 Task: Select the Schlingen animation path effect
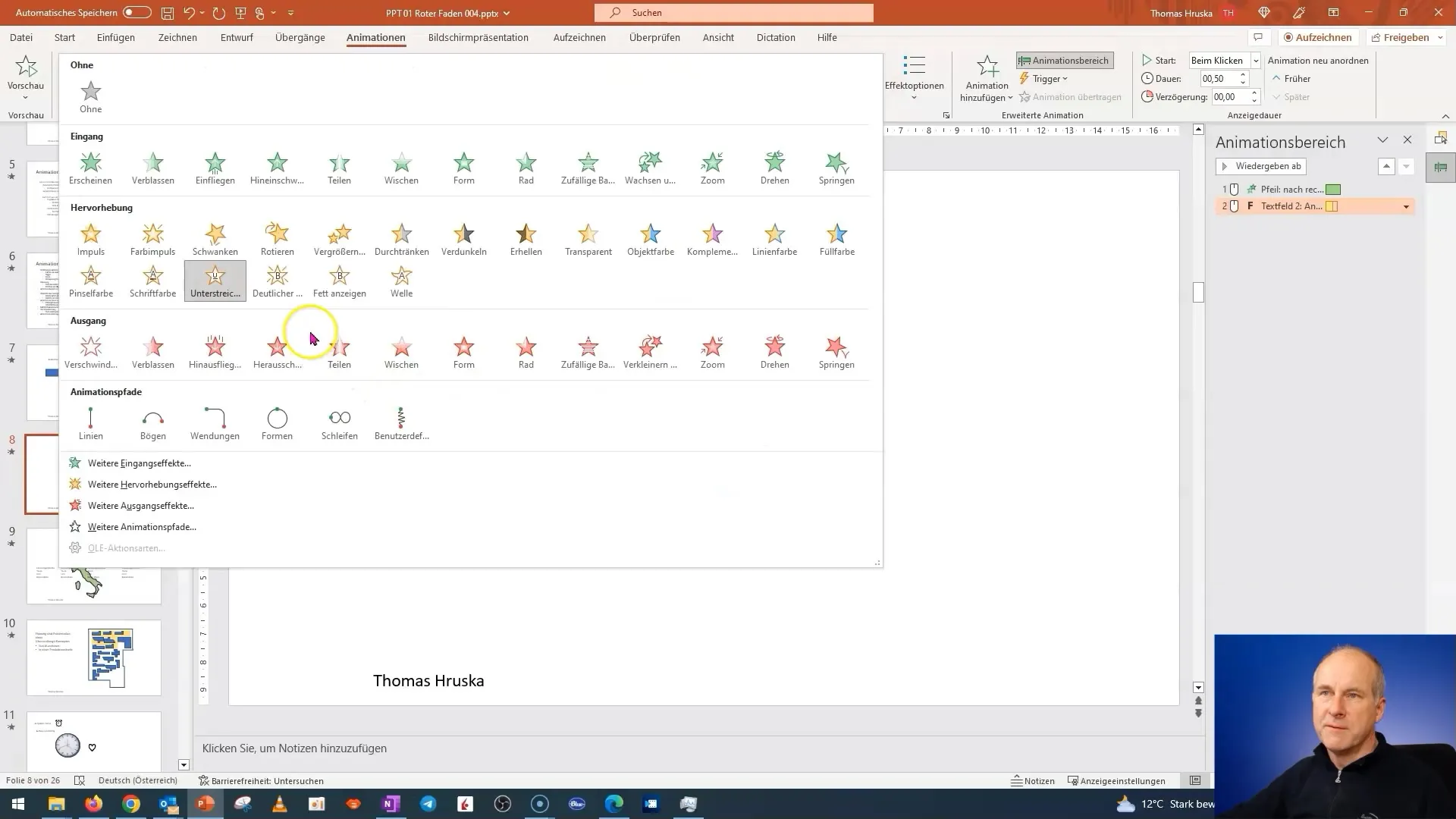click(x=339, y=419)
